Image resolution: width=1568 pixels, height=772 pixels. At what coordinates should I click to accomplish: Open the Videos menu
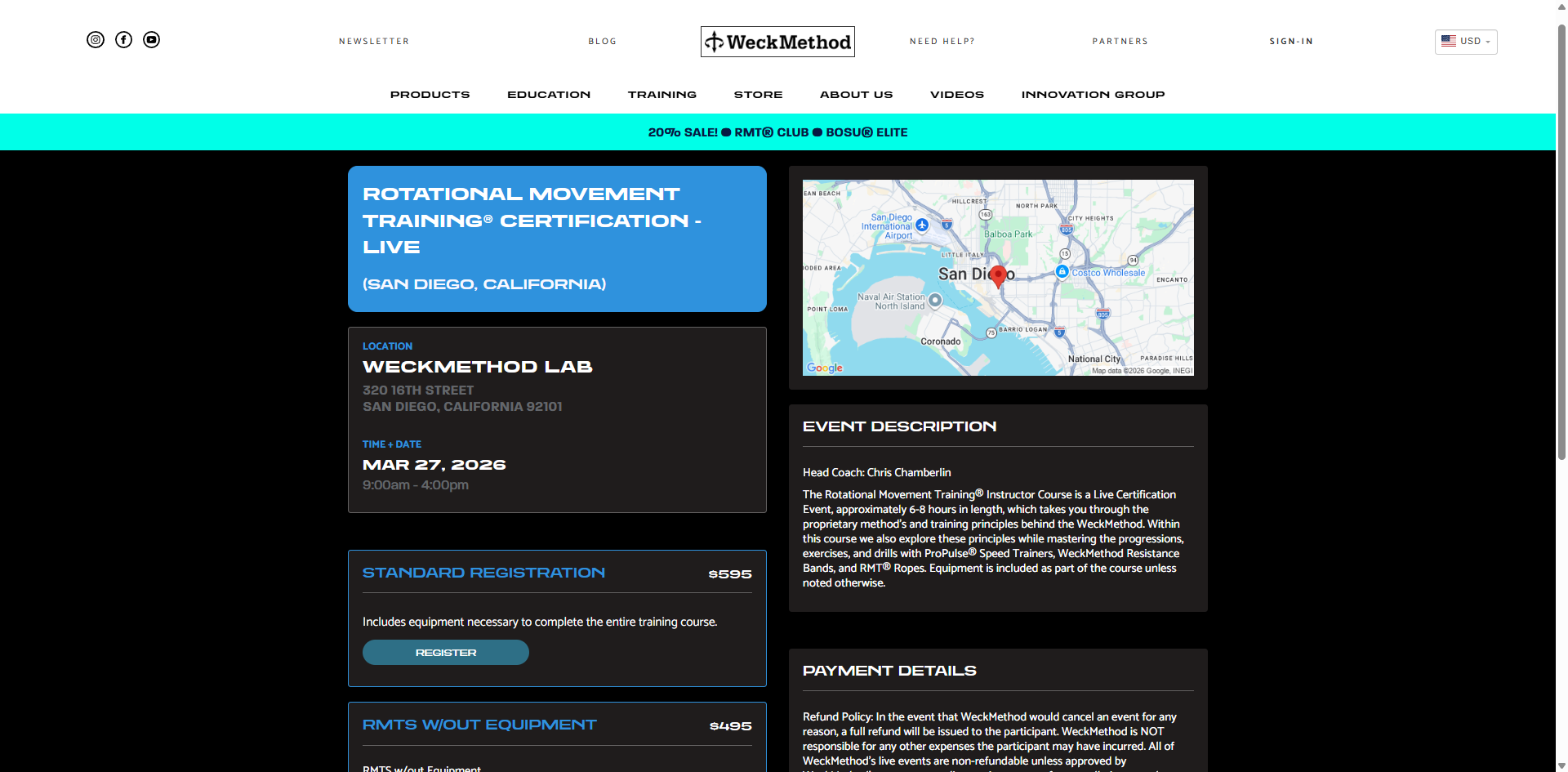click(x=957, y=95)
